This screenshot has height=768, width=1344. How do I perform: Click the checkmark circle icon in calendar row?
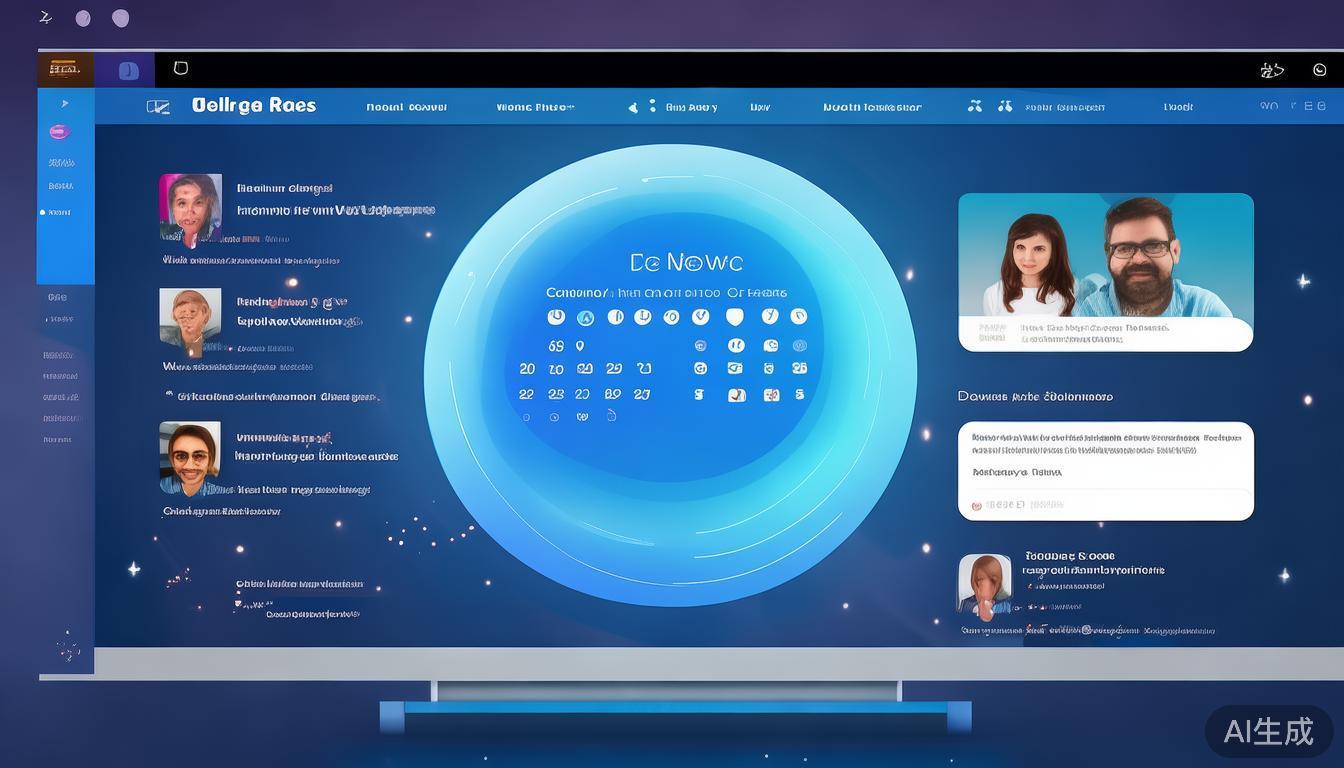pyautogui.click(x=700, y=317)
